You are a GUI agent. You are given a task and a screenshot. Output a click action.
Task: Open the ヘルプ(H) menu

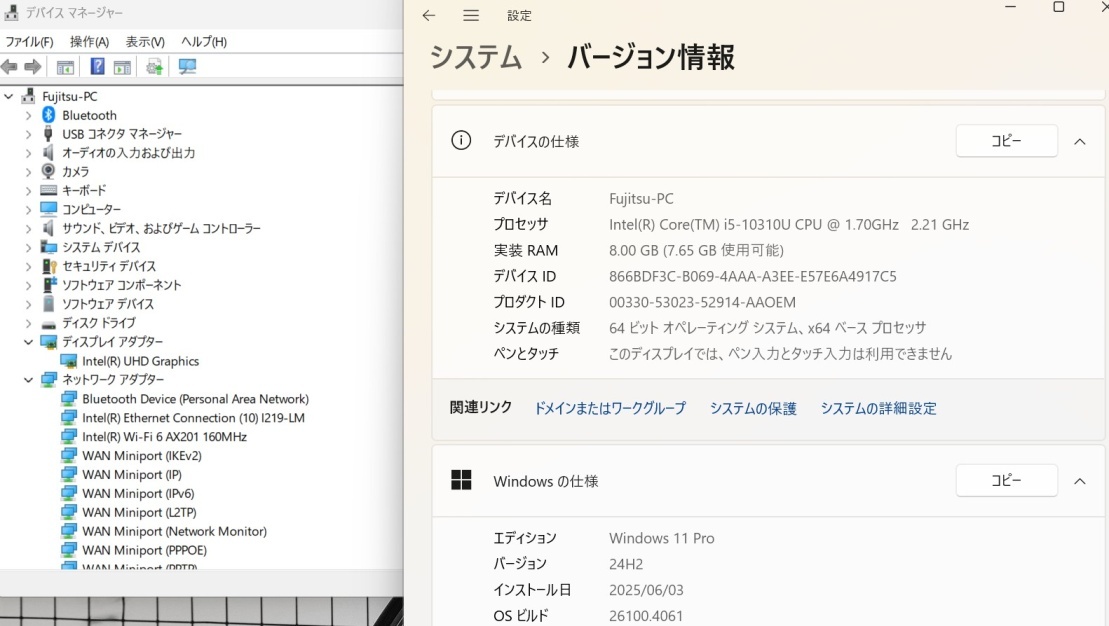click(x=204, y=42)
